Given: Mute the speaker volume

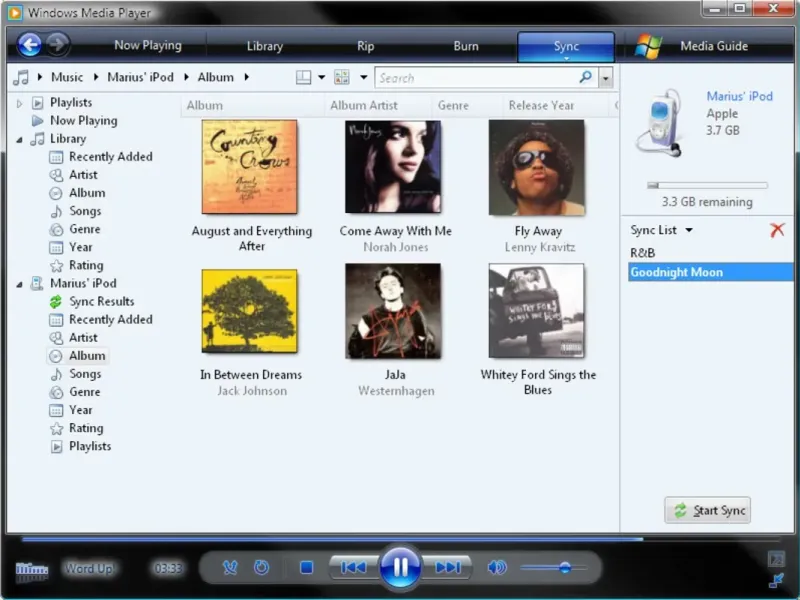Looking at the screenshot, I should tap(496, 567).
